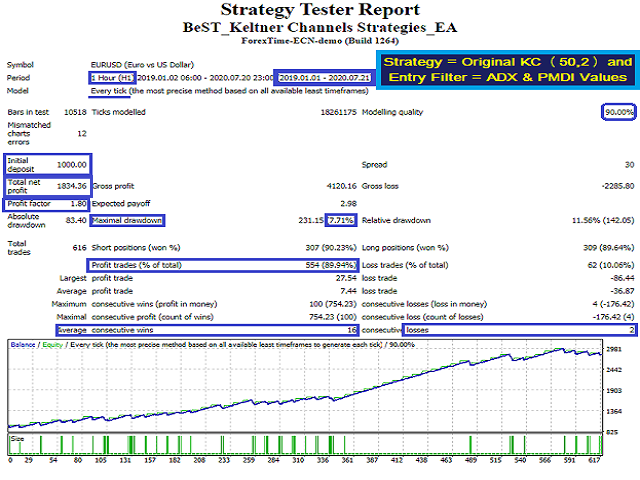Screen dimensions: 640x480
Task: Click the Average profit trade value 7.44
Action: (349, 291)
